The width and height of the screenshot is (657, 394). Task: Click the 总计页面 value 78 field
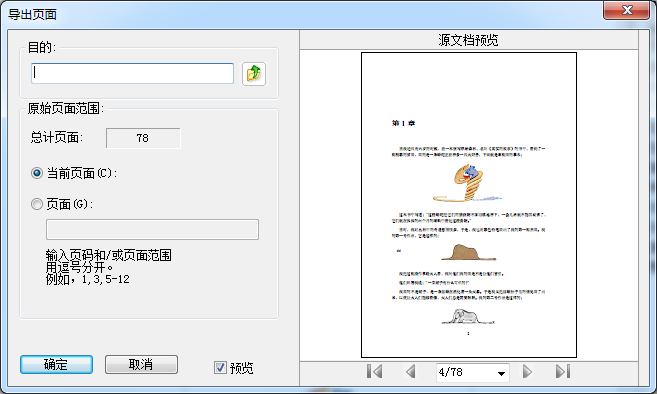tap(143, 138)
